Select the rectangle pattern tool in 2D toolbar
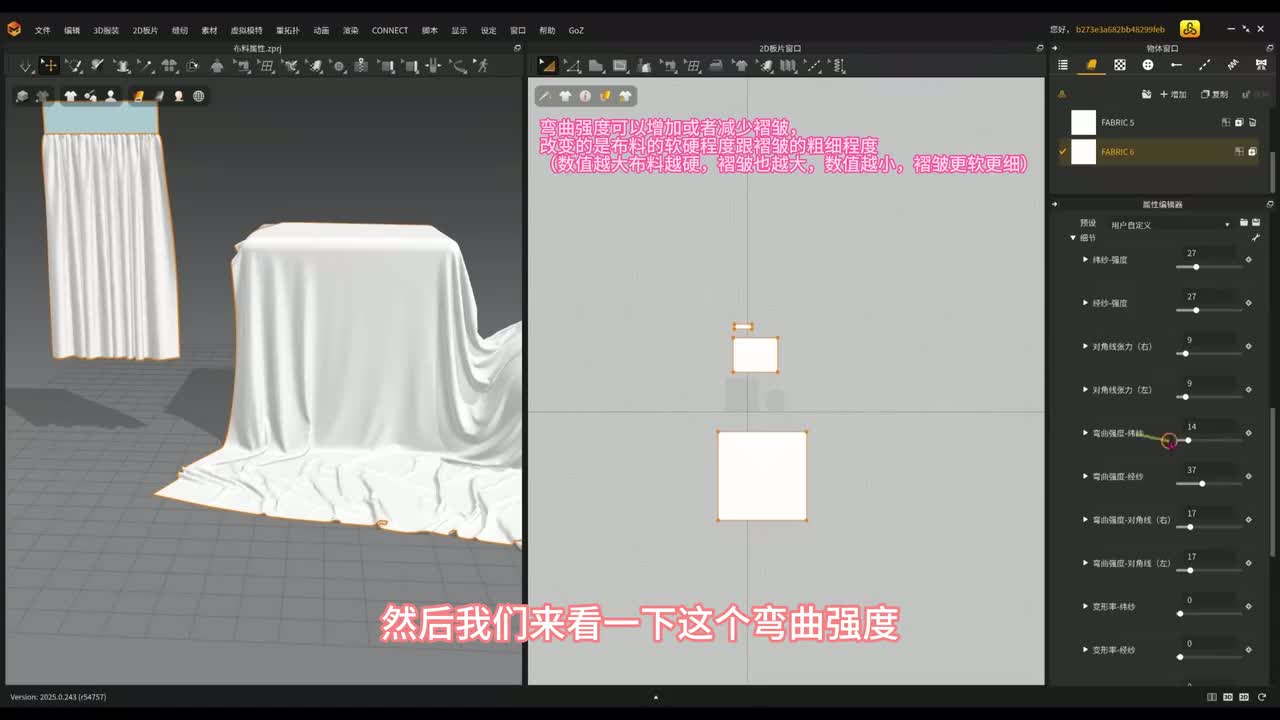 [x=620, y=66]
